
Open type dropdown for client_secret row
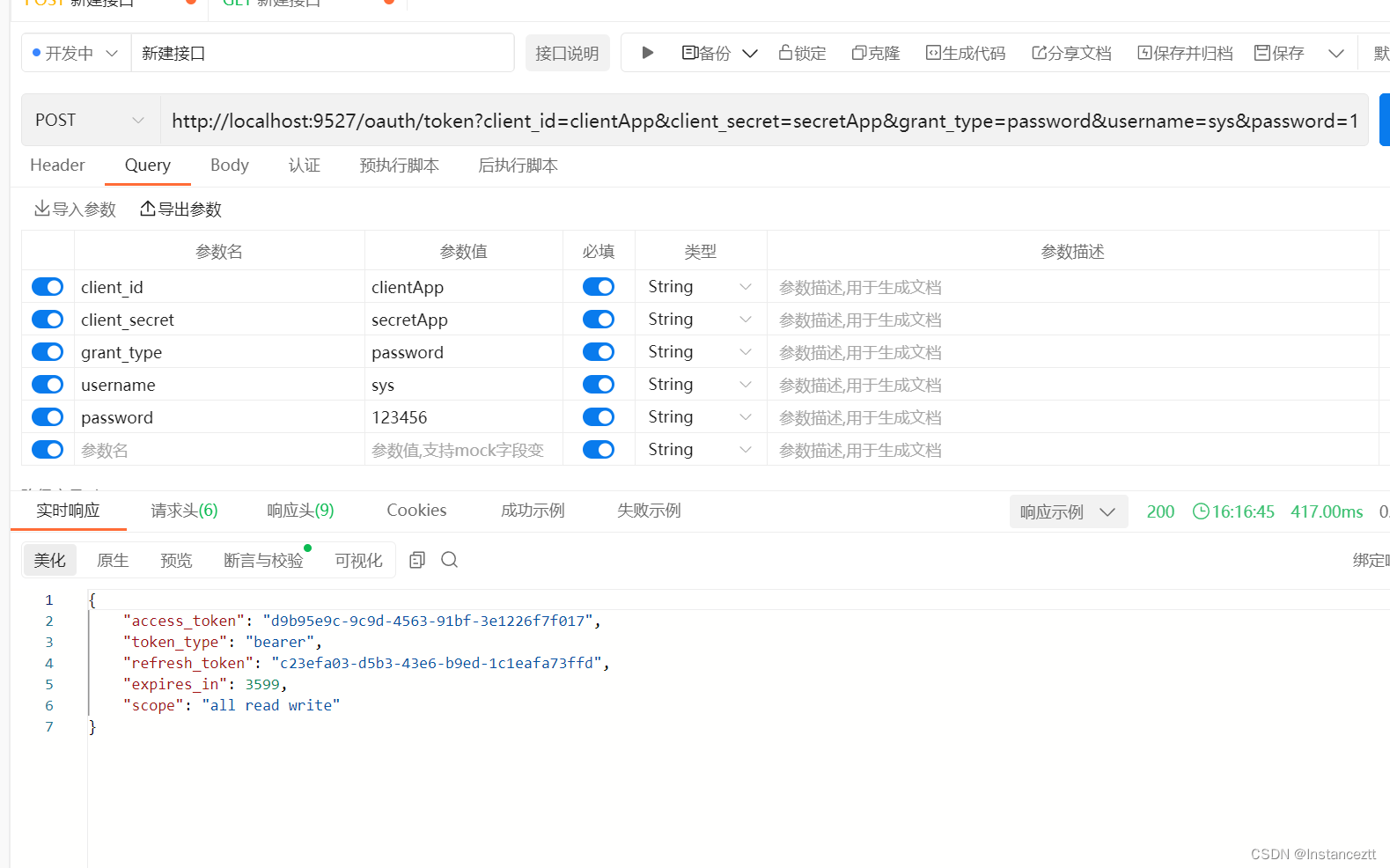point(701,320)
